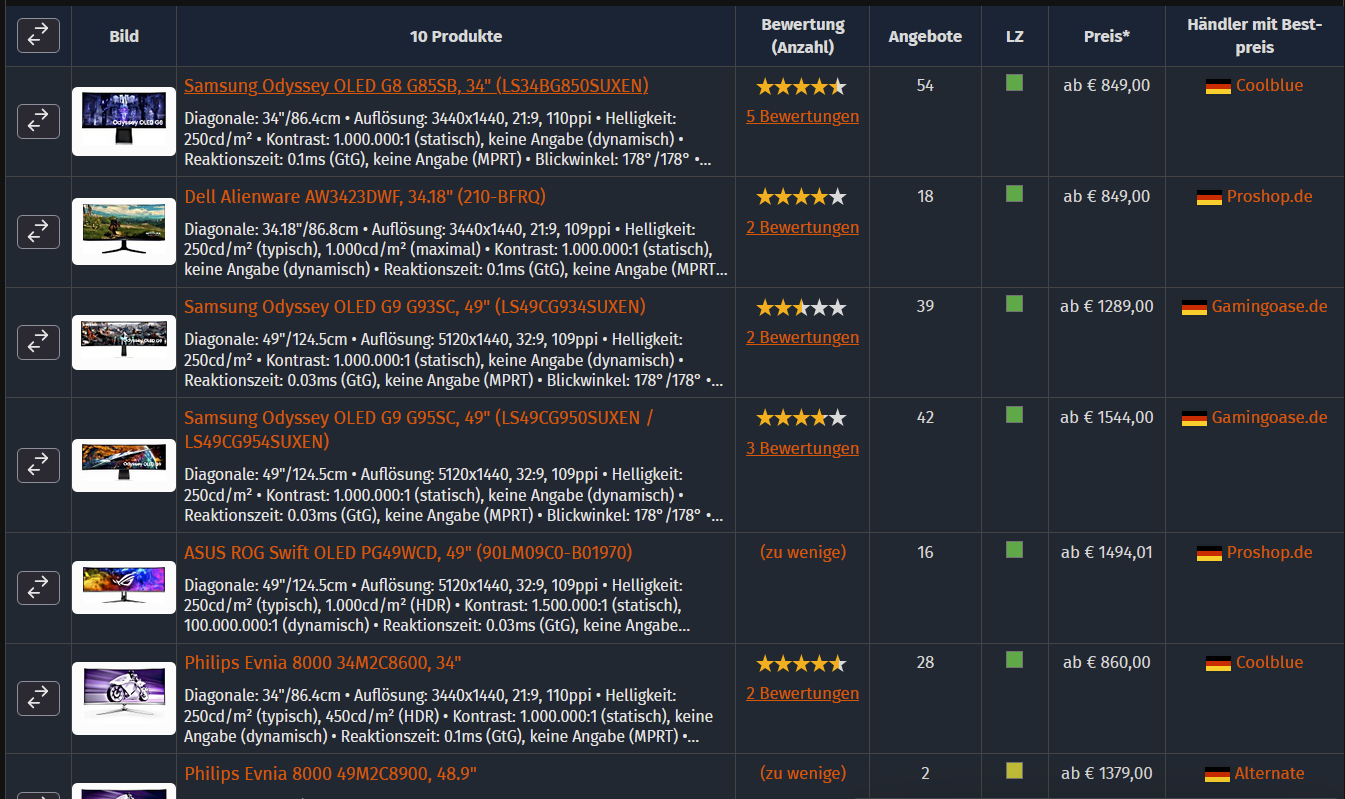Open Gamingoase.de dealer link for Odyssey G93SC

tap(1270, 306)
